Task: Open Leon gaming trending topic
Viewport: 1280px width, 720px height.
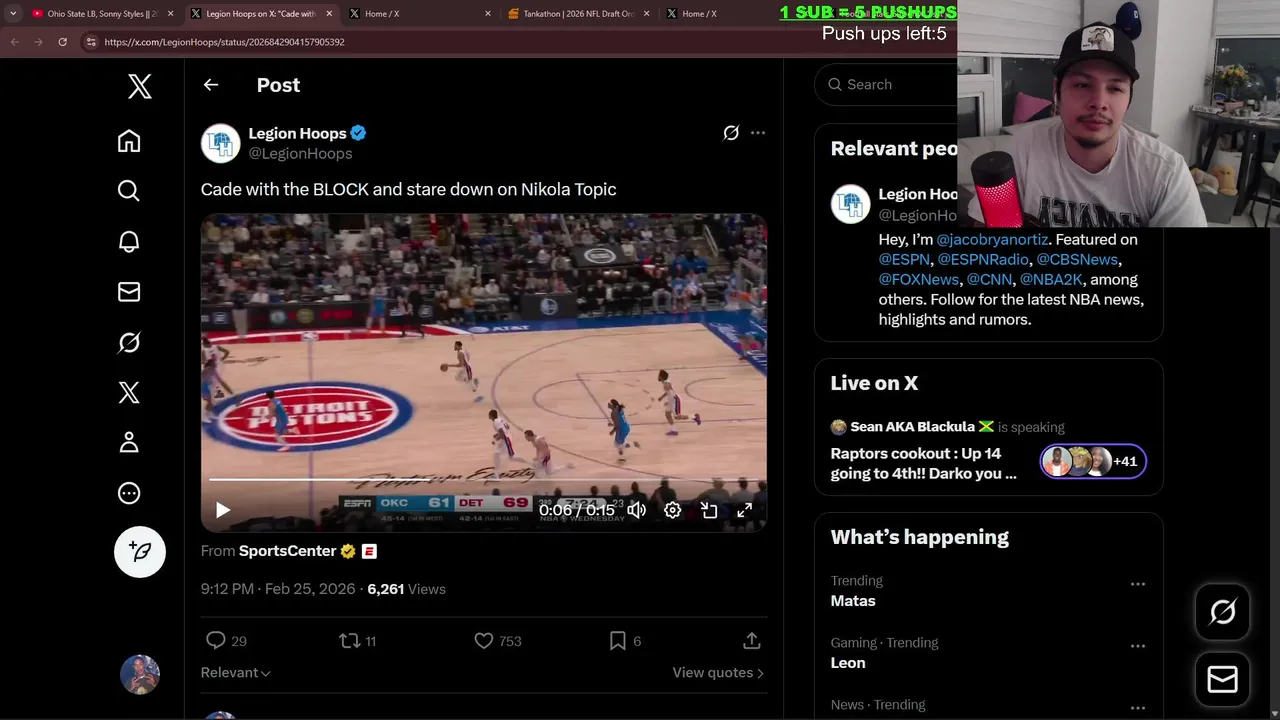Action: tap(848, 663)
